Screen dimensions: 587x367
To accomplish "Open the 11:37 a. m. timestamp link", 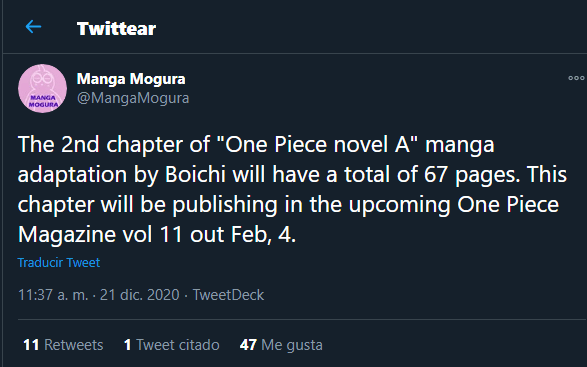I will (53, 295).
